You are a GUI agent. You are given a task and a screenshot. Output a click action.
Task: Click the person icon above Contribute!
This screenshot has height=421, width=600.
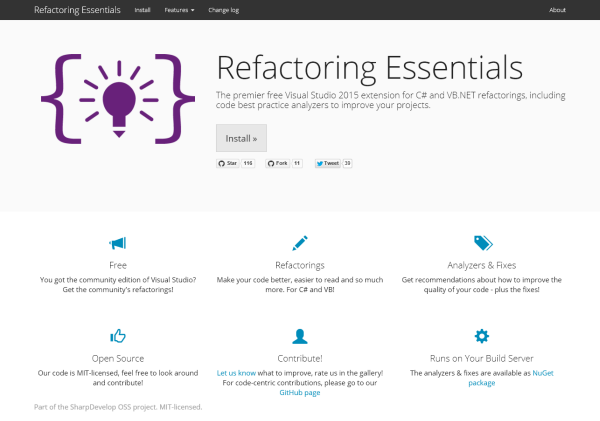(x=299, y=336)
